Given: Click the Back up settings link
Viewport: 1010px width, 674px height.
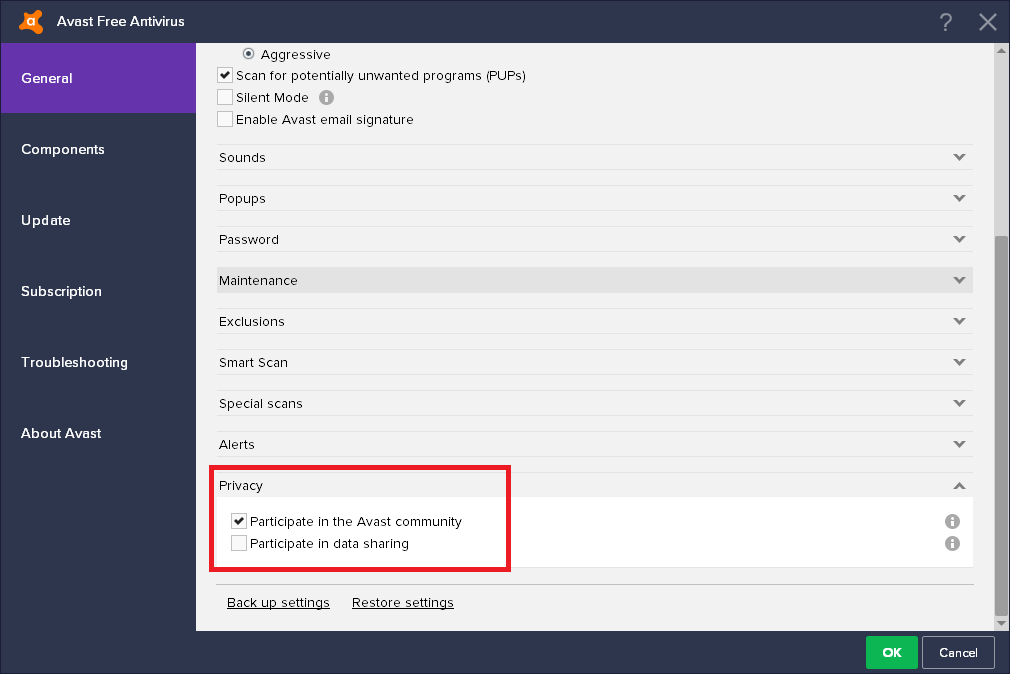Looking at the screenshot, I should point(278,603).
